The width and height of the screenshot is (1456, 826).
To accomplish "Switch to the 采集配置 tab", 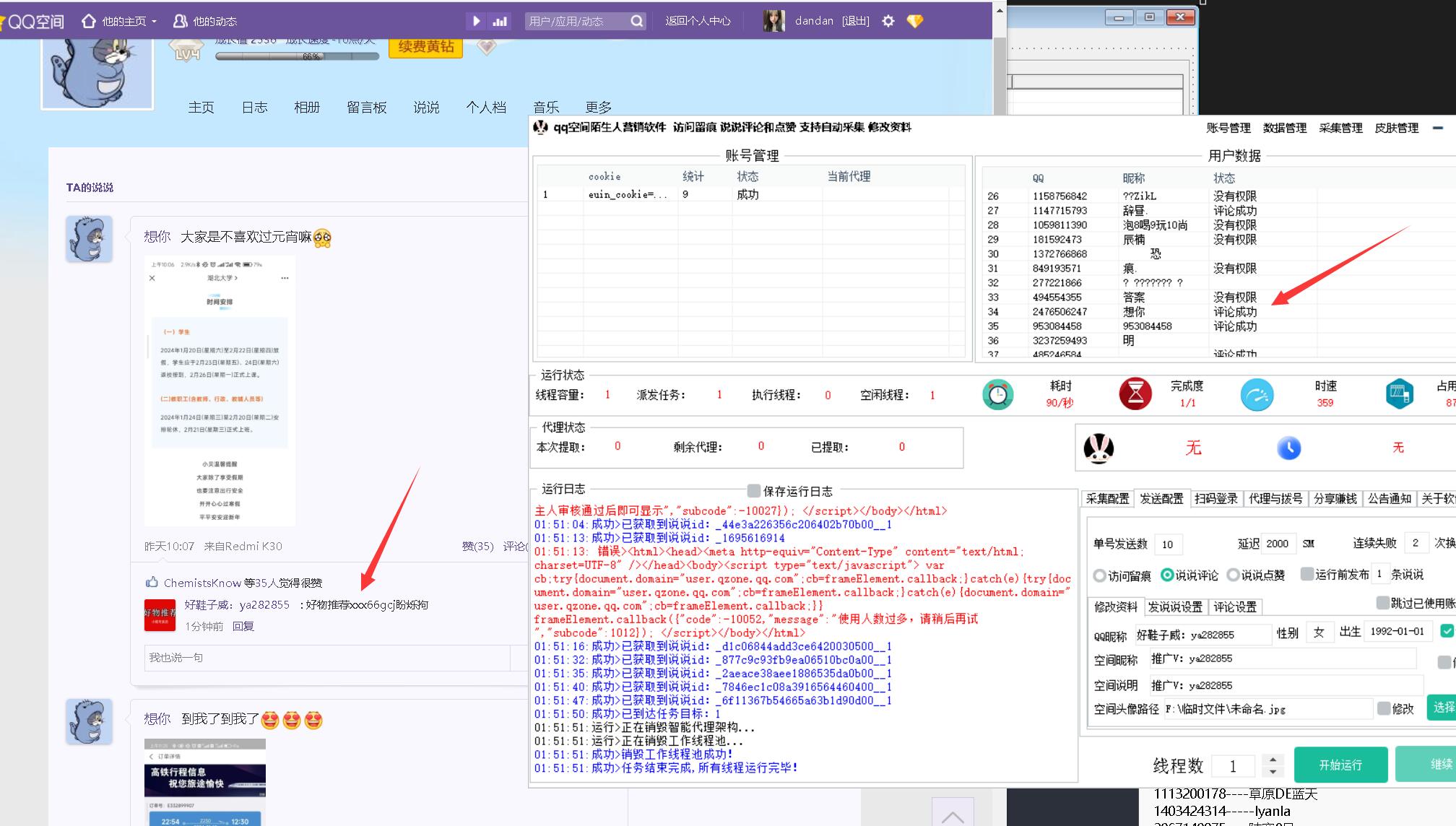I will (1107, 499).
